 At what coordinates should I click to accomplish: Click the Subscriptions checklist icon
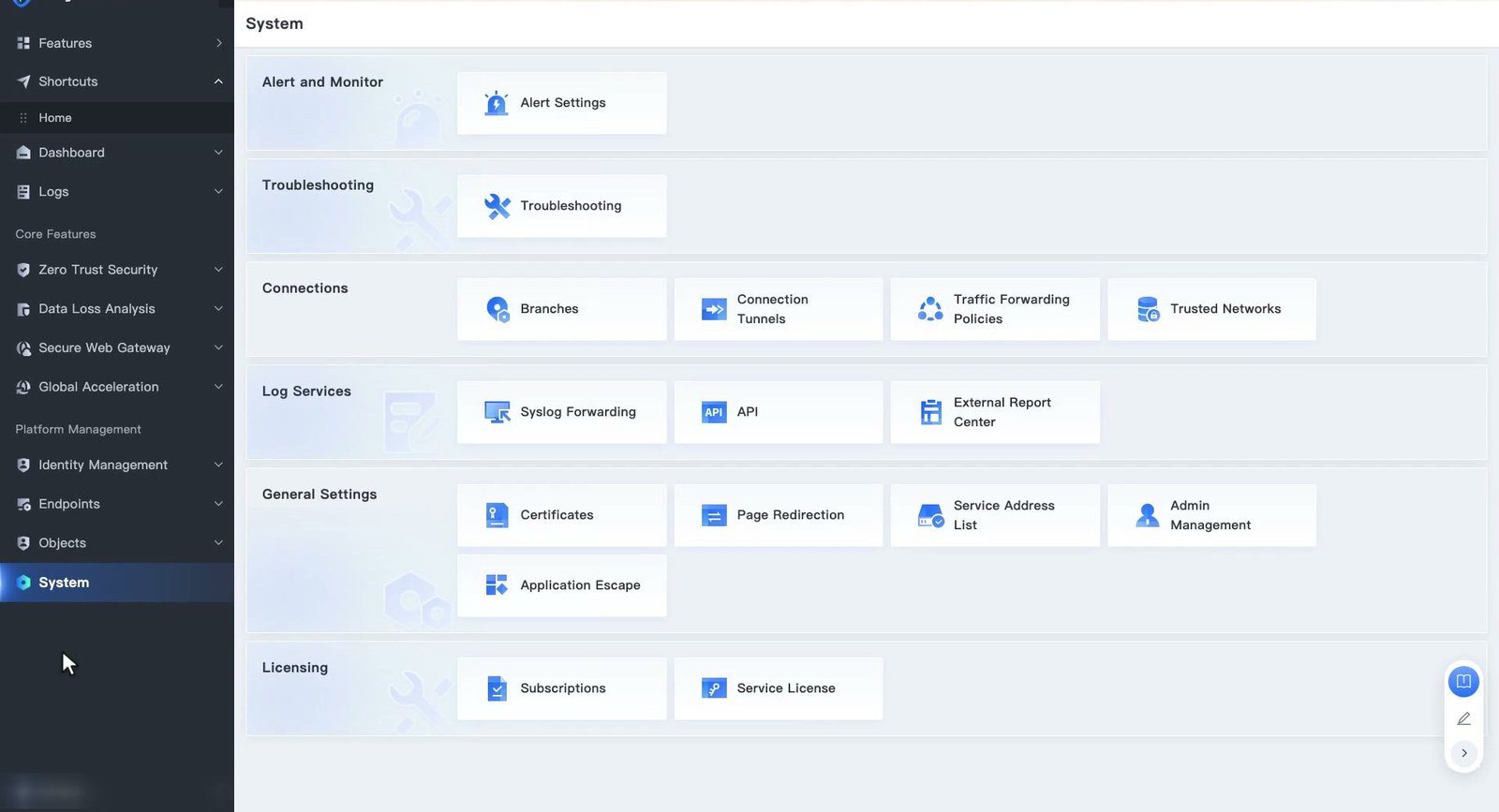pyautogui.click(x=497, y=688)
